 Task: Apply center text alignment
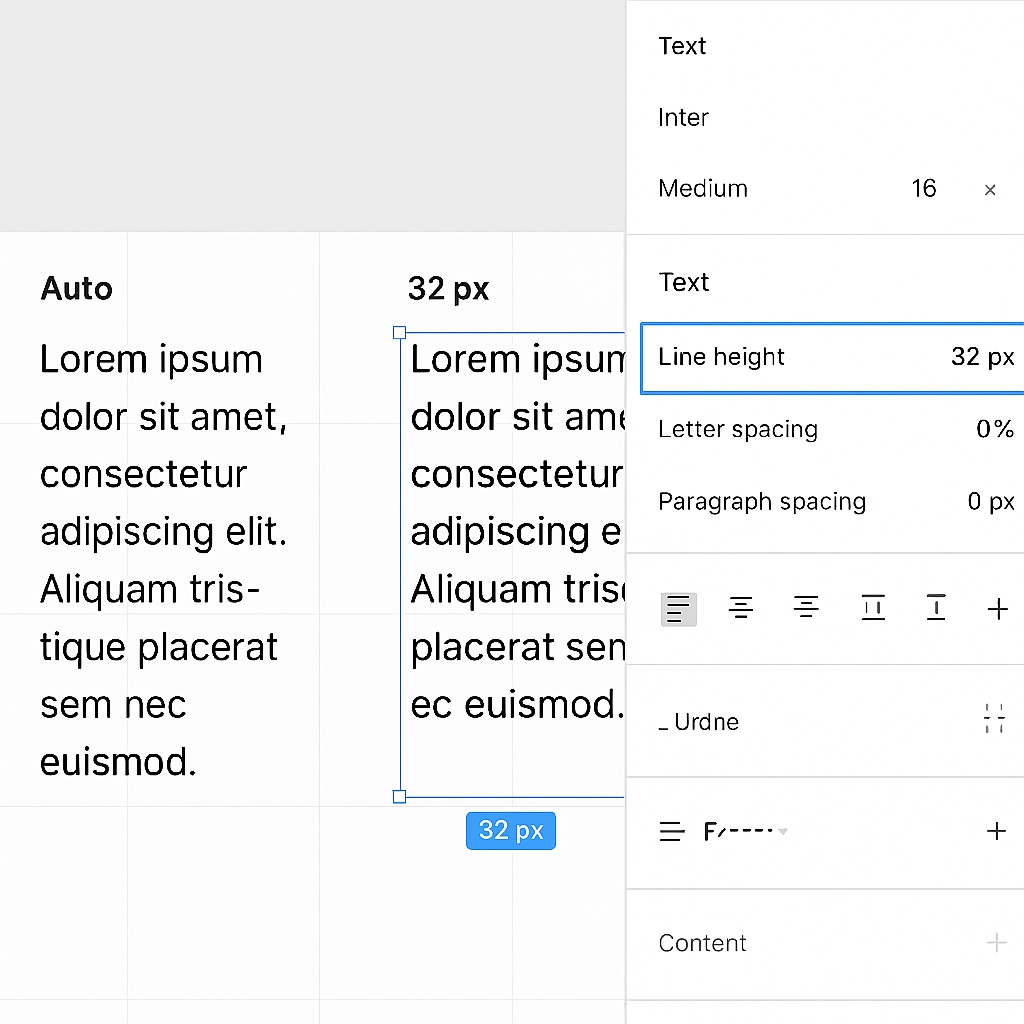click(x=741, y=608)
